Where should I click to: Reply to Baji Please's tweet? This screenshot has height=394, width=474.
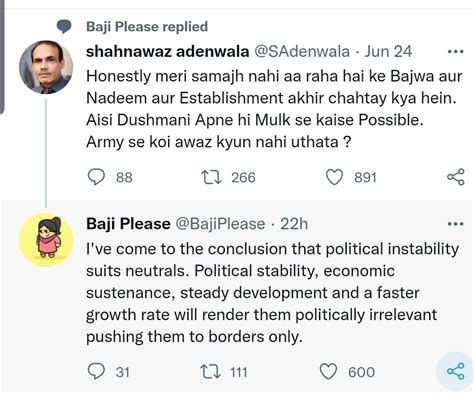(96, 371)
